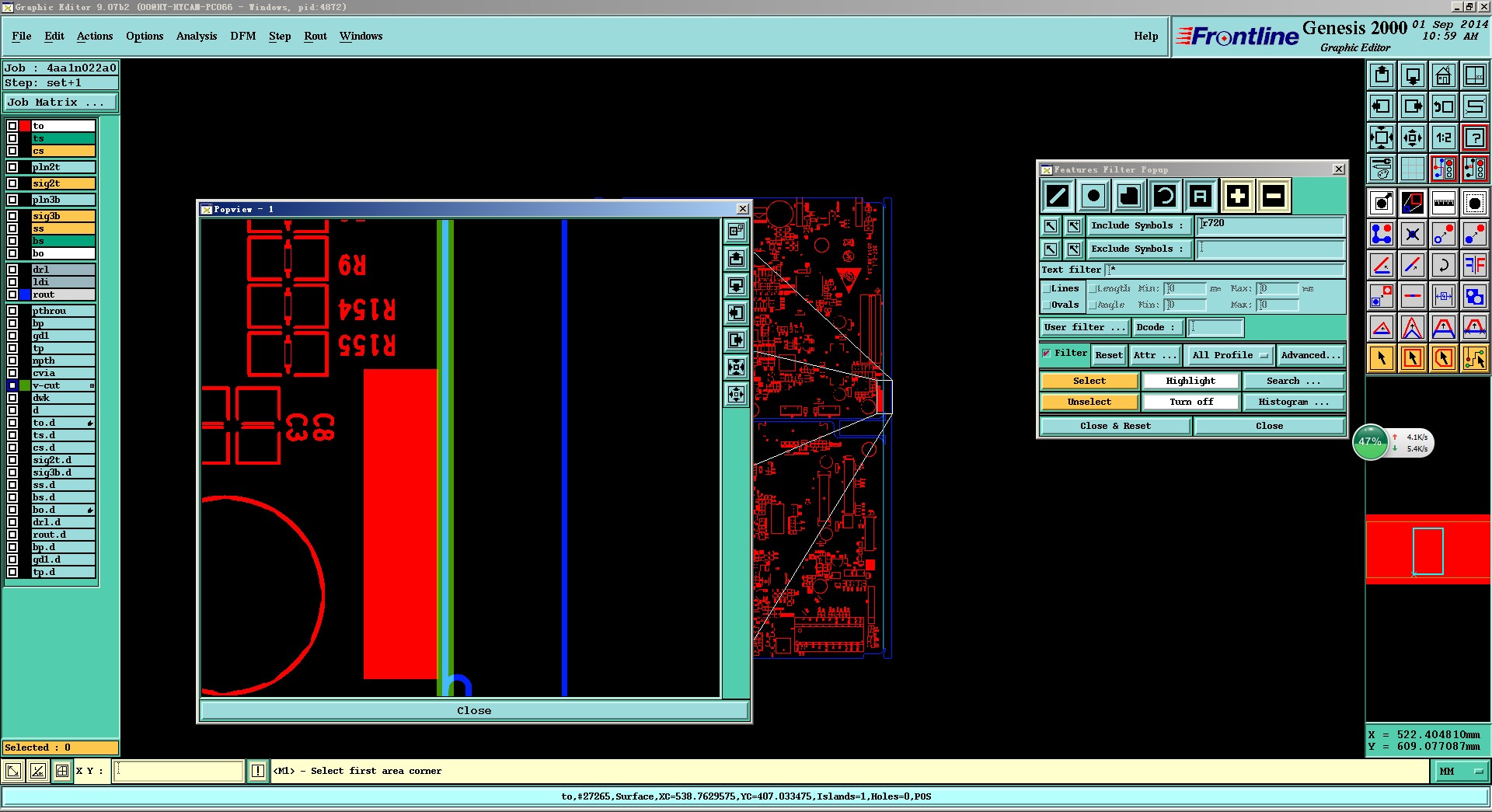Click the ruler measure tool icon

tap(1444, 204)
